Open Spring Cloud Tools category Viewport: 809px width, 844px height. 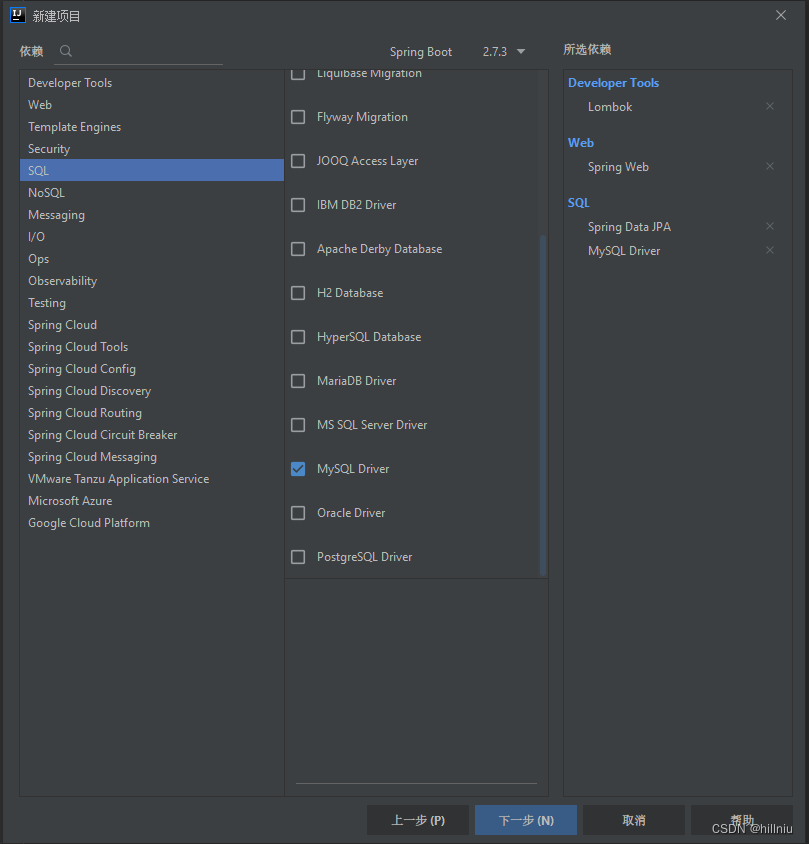click(x=152, y=347)
